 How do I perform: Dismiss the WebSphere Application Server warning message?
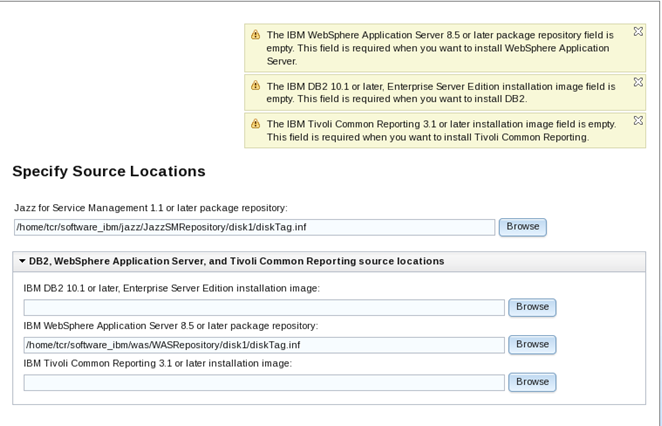(x=638, y=32)
